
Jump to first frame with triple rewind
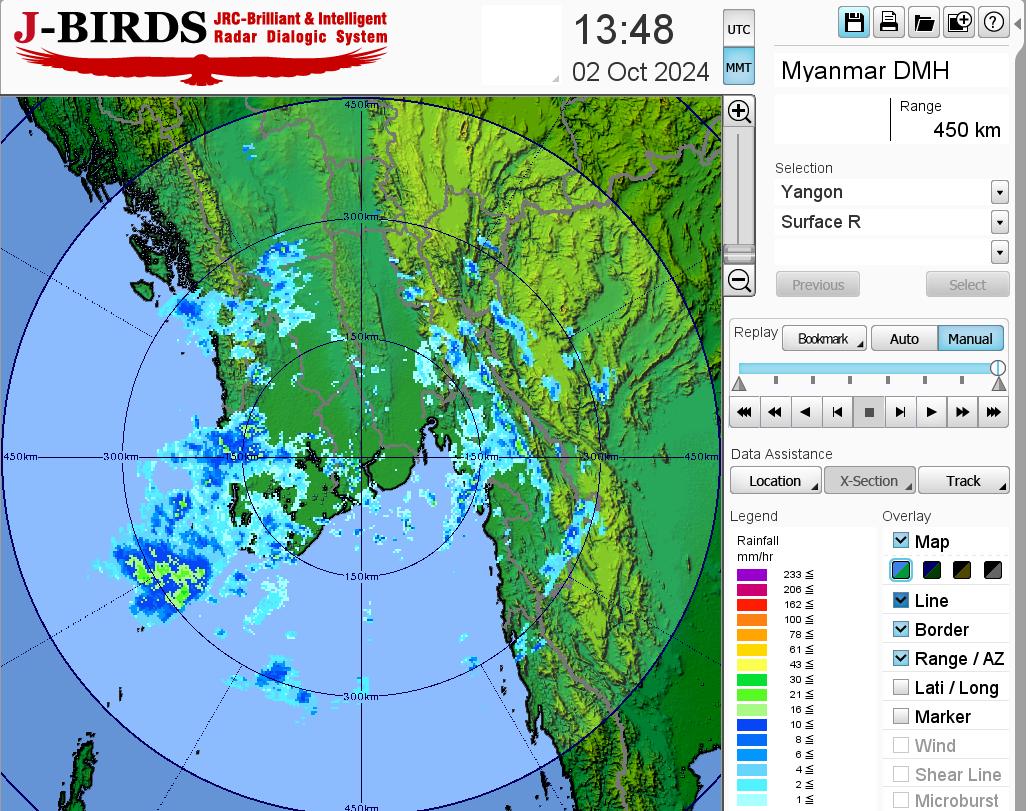click(x=744, y=412)
